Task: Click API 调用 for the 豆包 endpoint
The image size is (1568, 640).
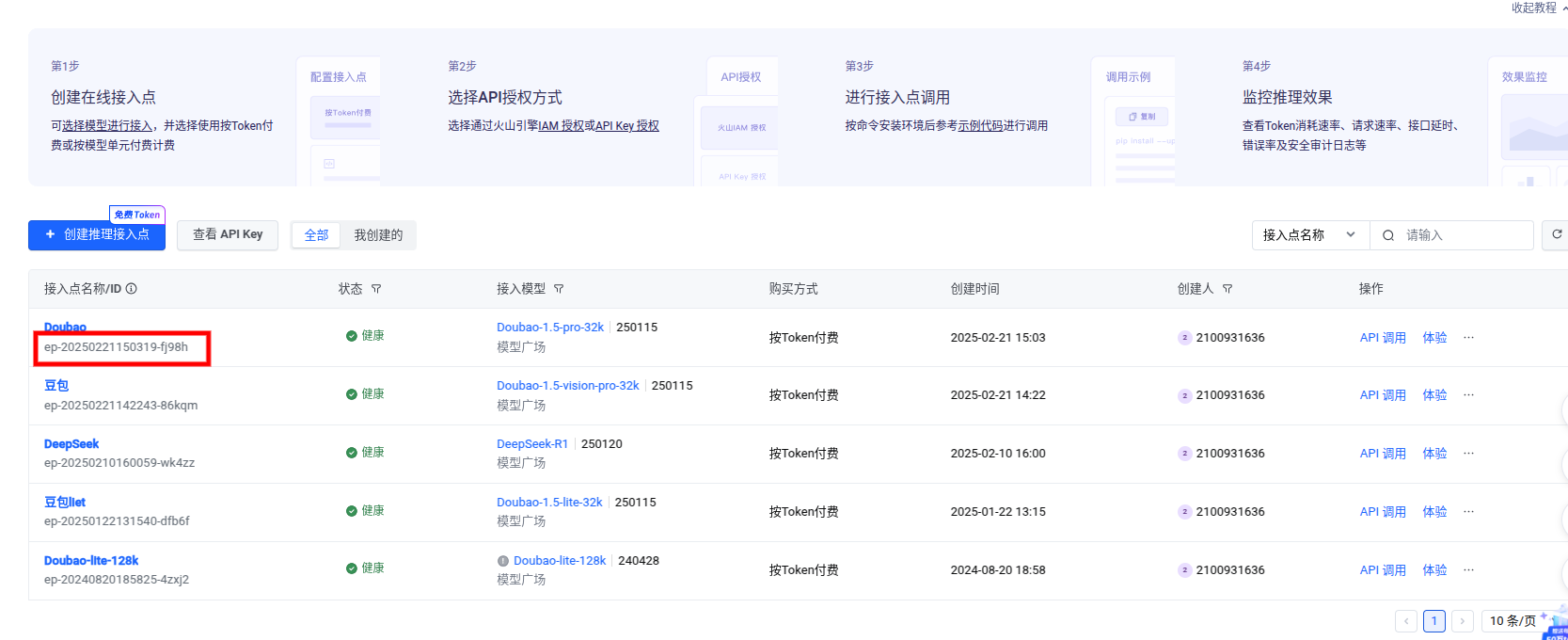Action: (1382, 395)
